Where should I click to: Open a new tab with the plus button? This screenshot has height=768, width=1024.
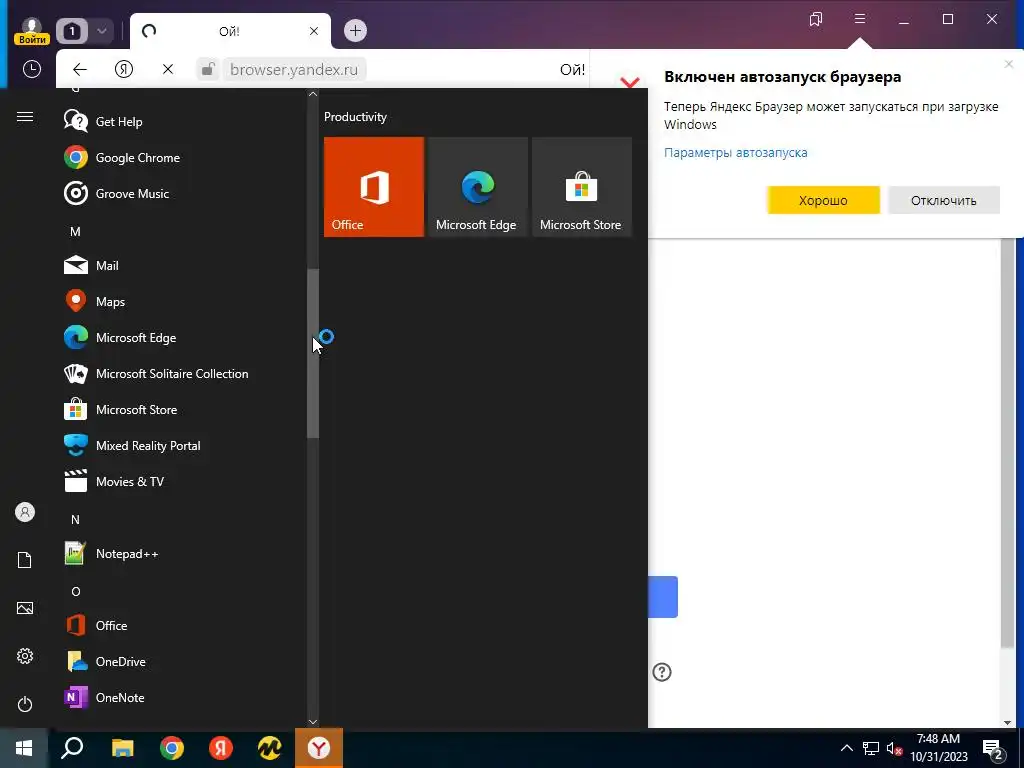[355, 31]
